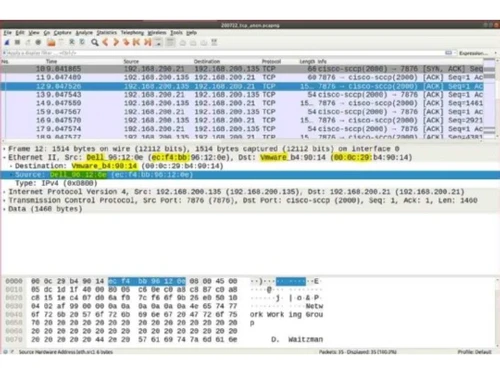Reload this capture file icon
The image size is (500, 375).
[82, 42]
